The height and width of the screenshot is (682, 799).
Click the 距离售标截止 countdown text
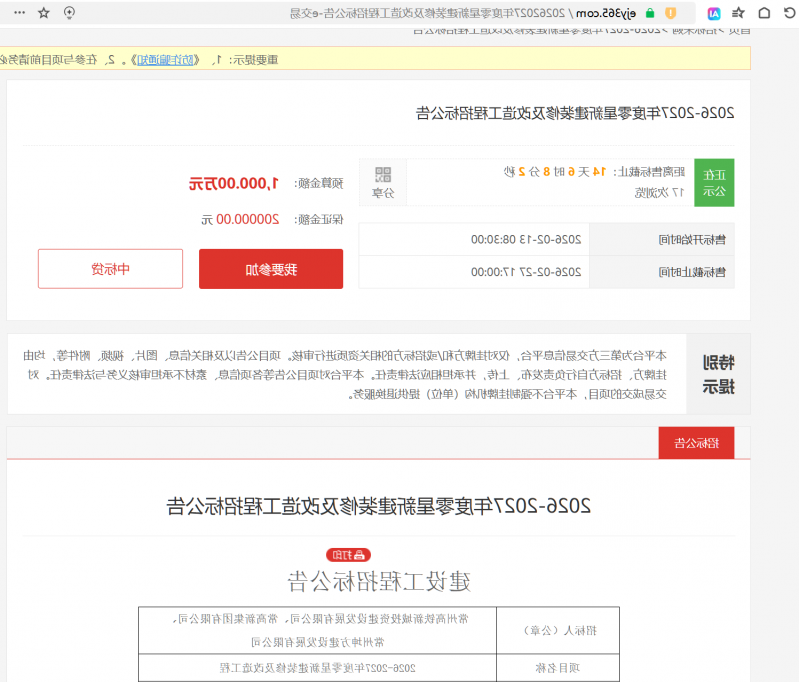[x=594, y=172]
